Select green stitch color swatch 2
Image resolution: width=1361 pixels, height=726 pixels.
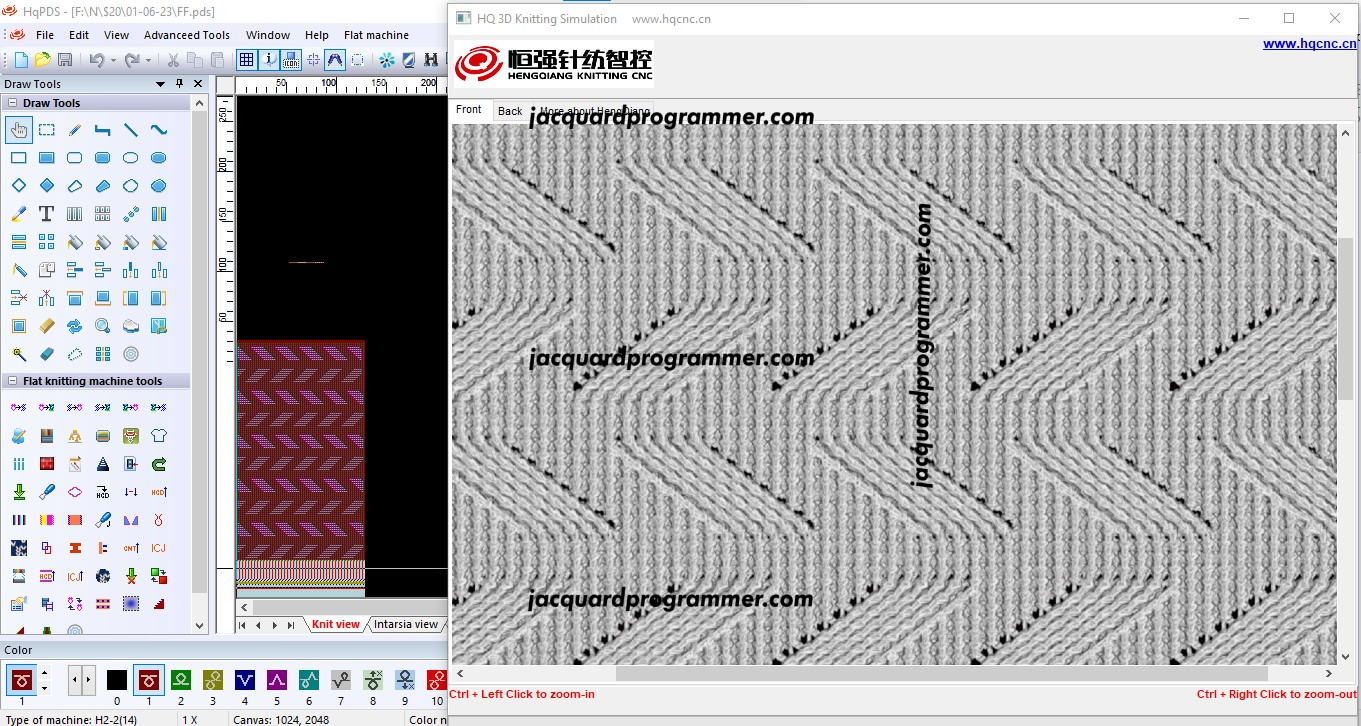tap(181, 681)
